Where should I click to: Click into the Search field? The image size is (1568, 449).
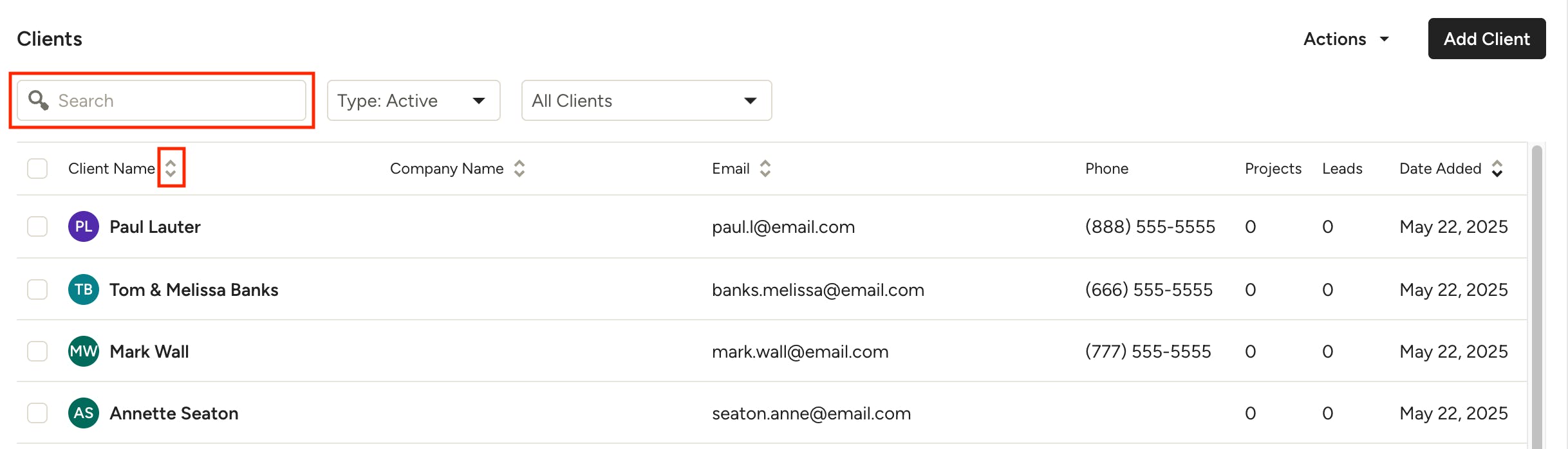tap(174, 100)
